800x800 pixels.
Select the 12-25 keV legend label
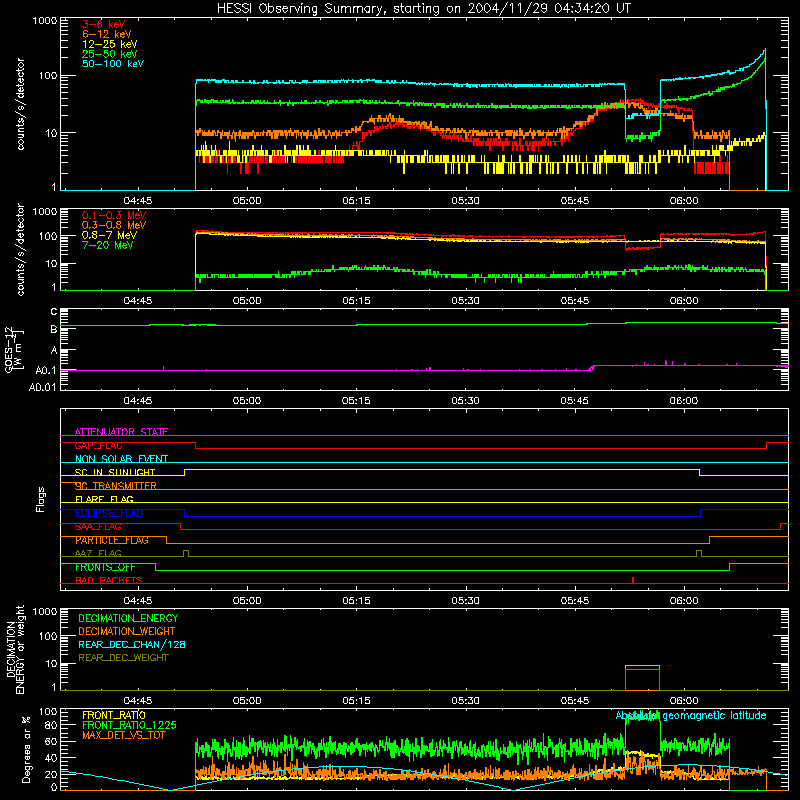pos(110,44)
